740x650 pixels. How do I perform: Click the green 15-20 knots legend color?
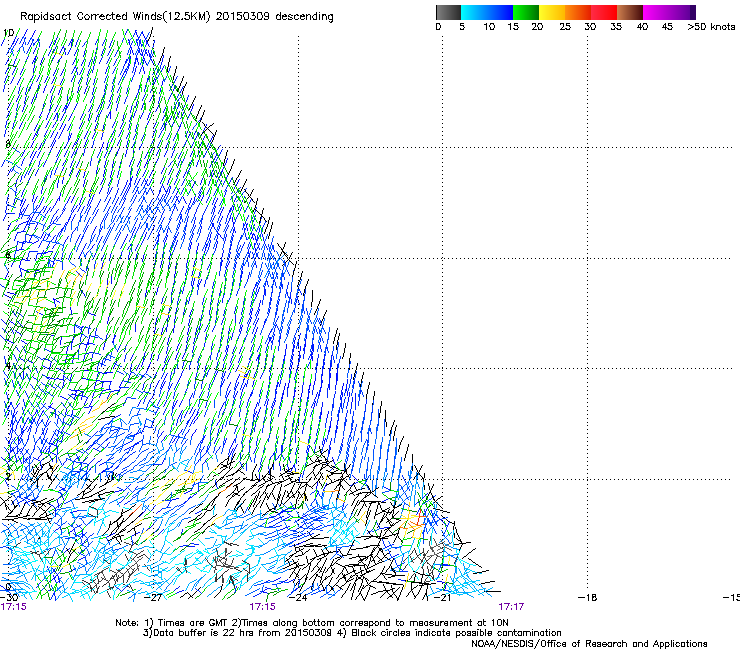pos(526,12)
